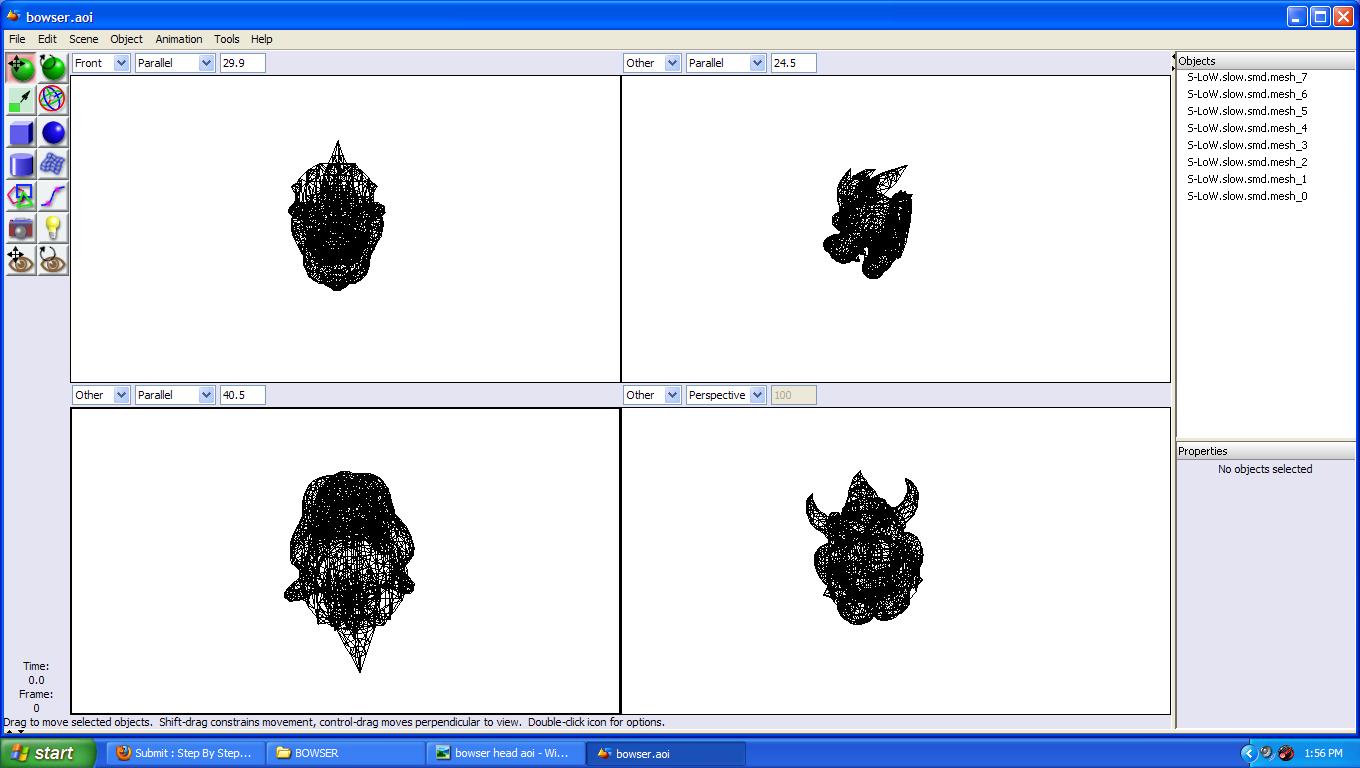Click the Frame 0 readout
Screen dimensions: 1360x768
pyautogui.click(x=36, y=701)
